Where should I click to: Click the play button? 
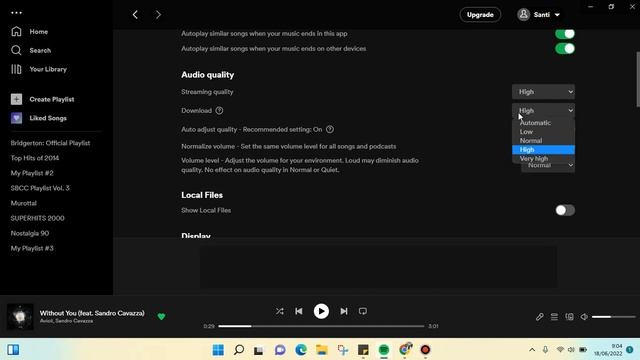click(x=321, y=311)
